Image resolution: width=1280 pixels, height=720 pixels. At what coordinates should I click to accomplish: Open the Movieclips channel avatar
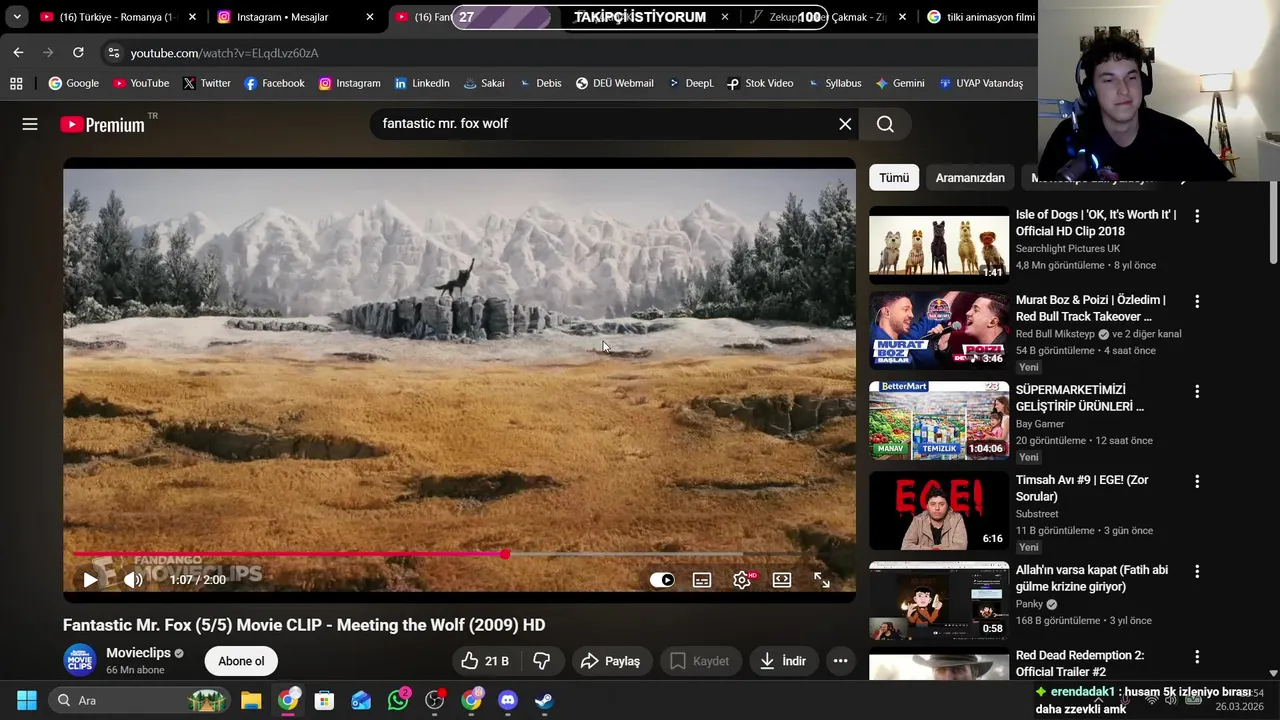pos(80,661)
